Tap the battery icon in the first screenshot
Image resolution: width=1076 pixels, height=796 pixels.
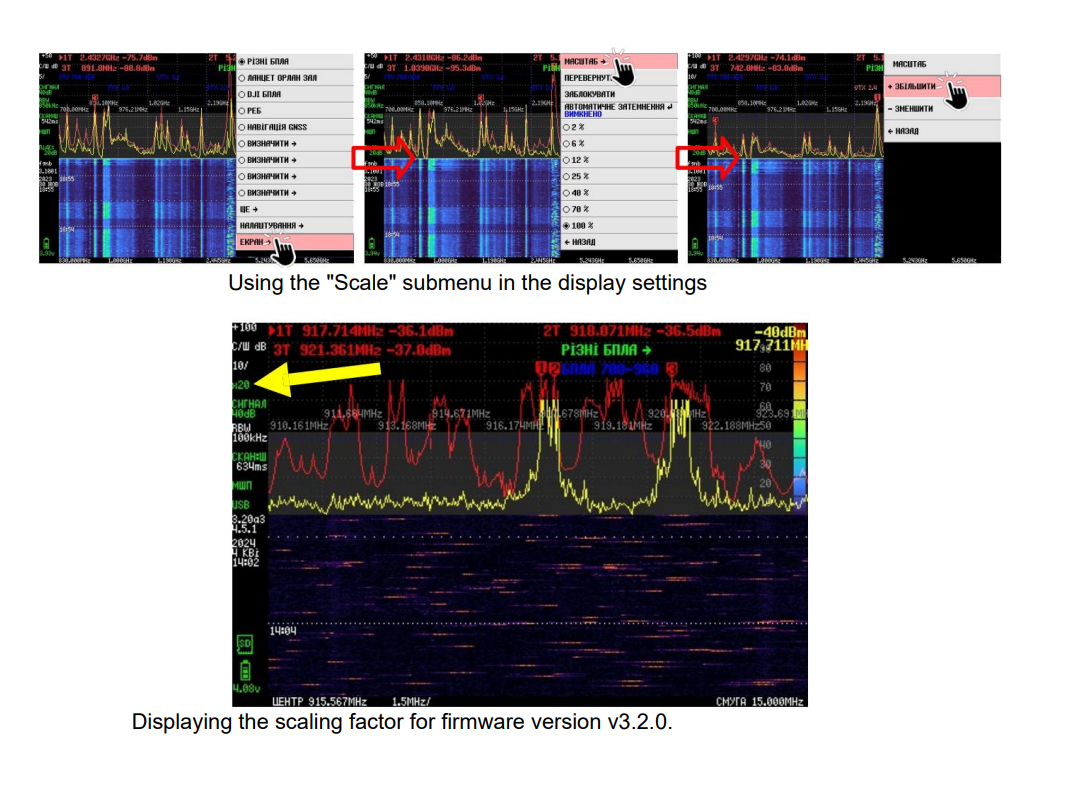46,243
